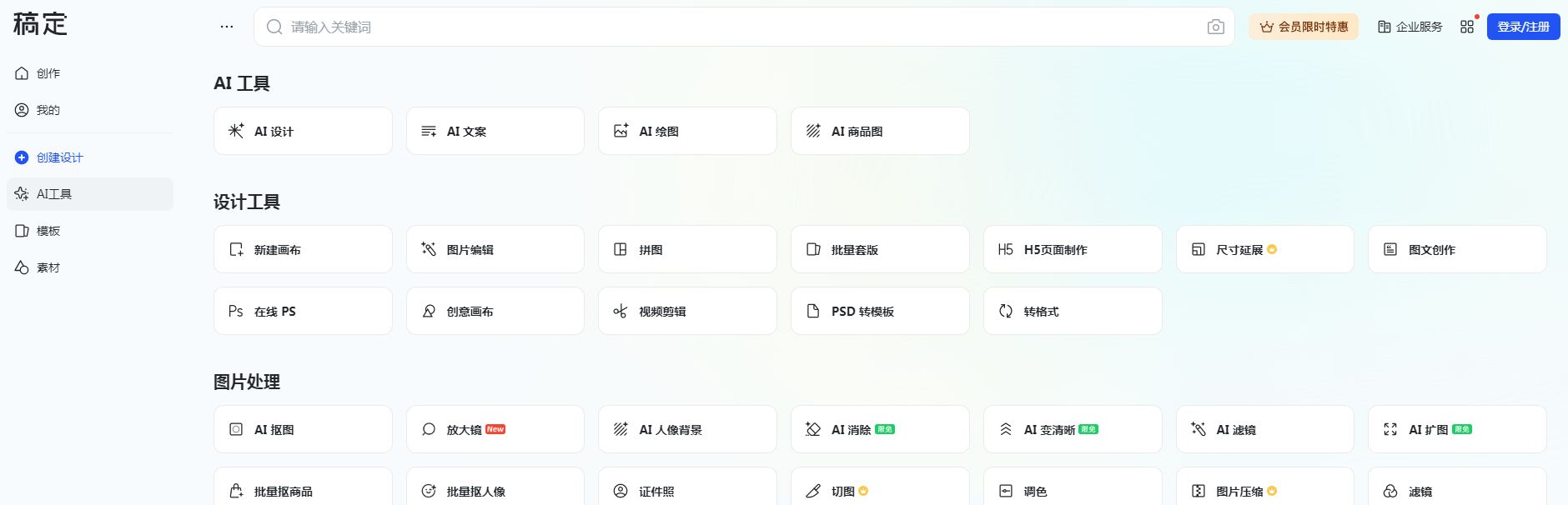Go to 创作 in the sidebar
Screen dimensions: 1568x505
[x=48, y=73]
